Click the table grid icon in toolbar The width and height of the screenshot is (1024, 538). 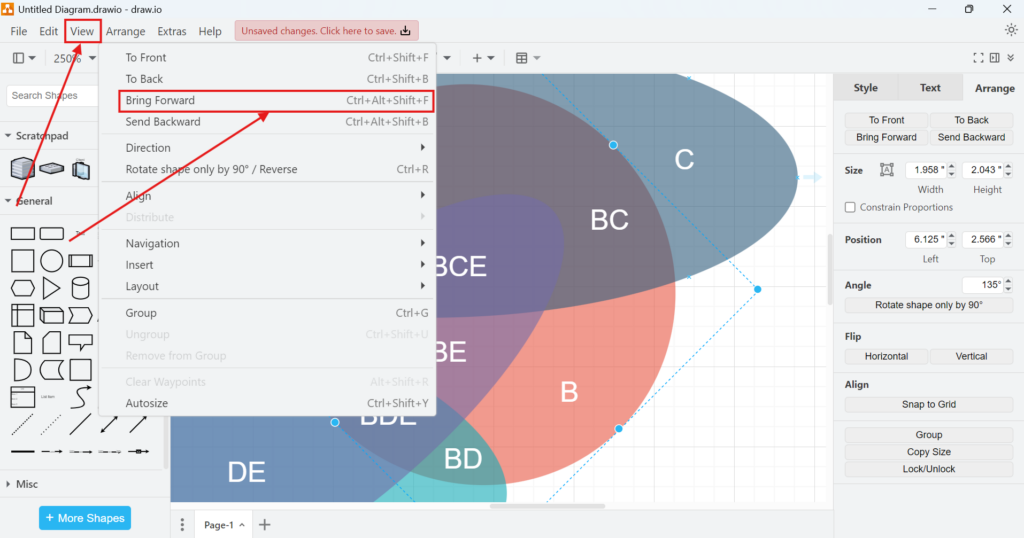[x=521, y=58]
